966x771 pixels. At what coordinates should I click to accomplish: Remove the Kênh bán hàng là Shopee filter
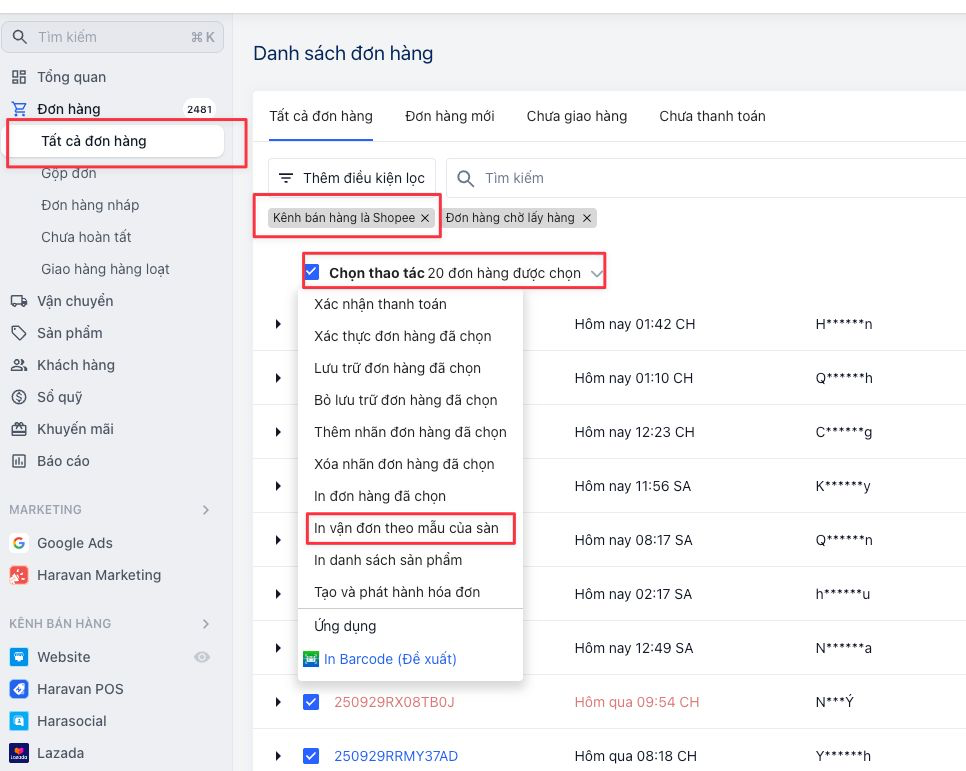pyautogui.click(x=425, y=218)
